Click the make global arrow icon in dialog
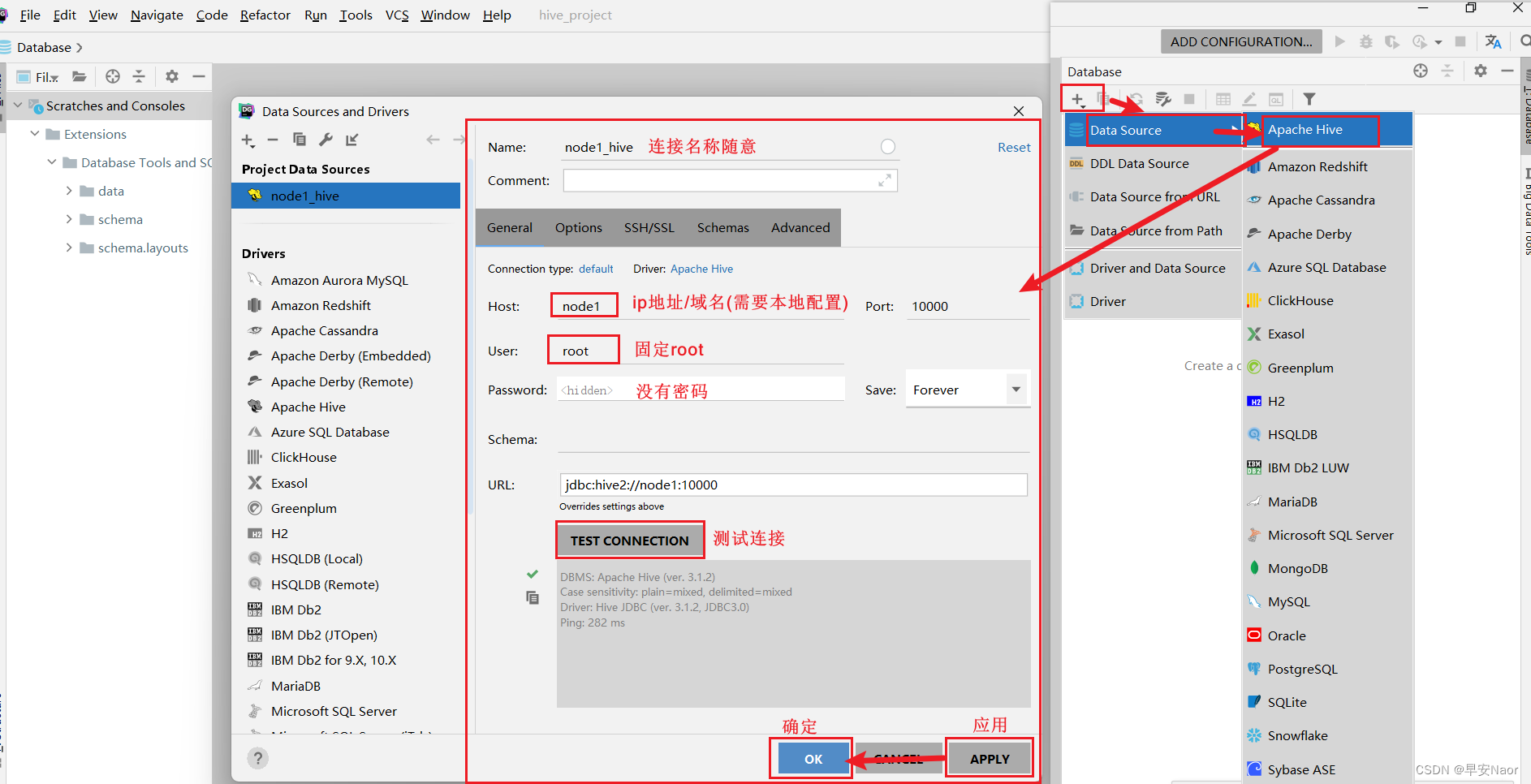The image size is (1531, 784). coord(351,140)
